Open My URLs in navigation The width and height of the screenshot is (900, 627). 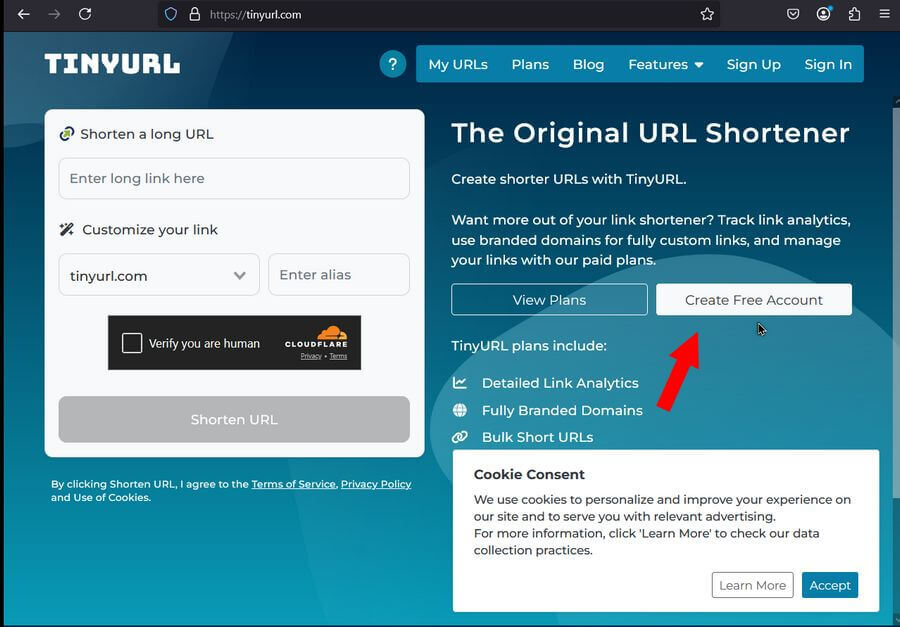pyautogui.click(x=458, y=64)
